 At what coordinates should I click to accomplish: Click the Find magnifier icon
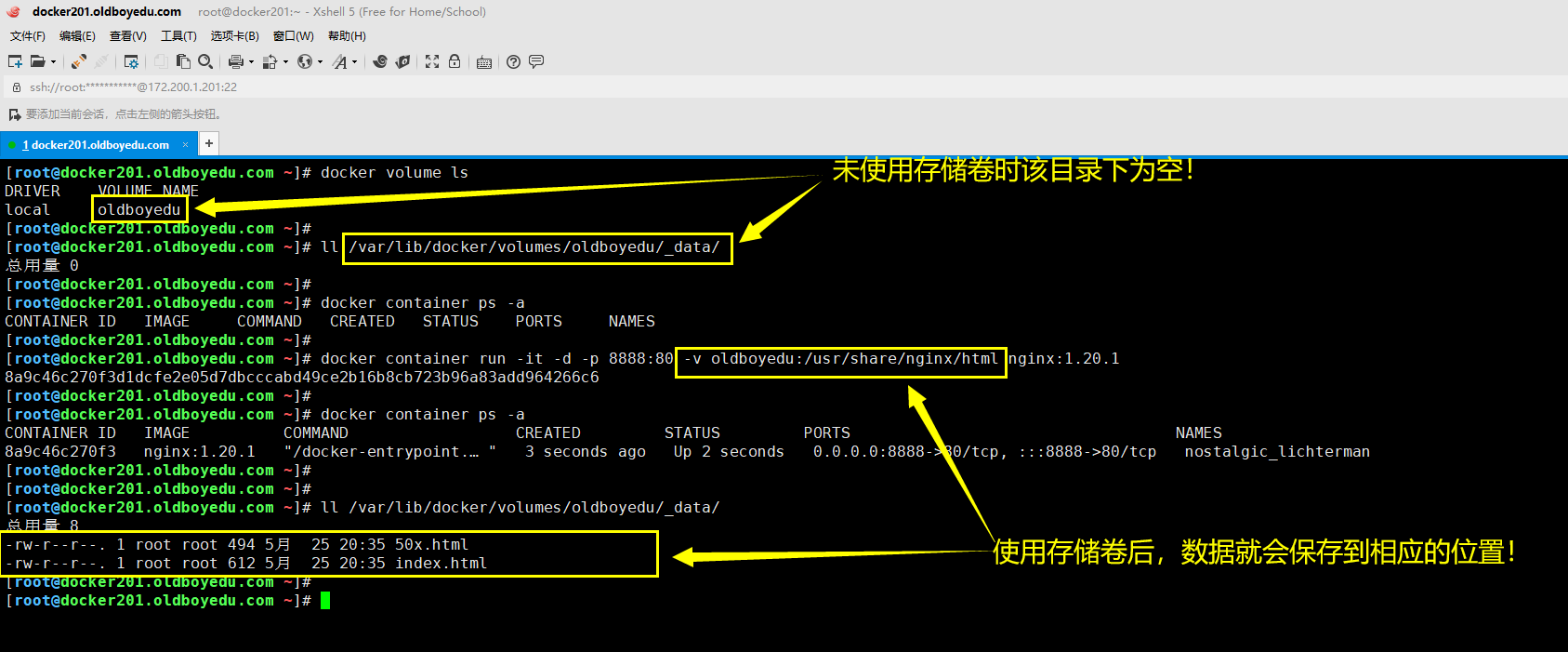[205, 61]
